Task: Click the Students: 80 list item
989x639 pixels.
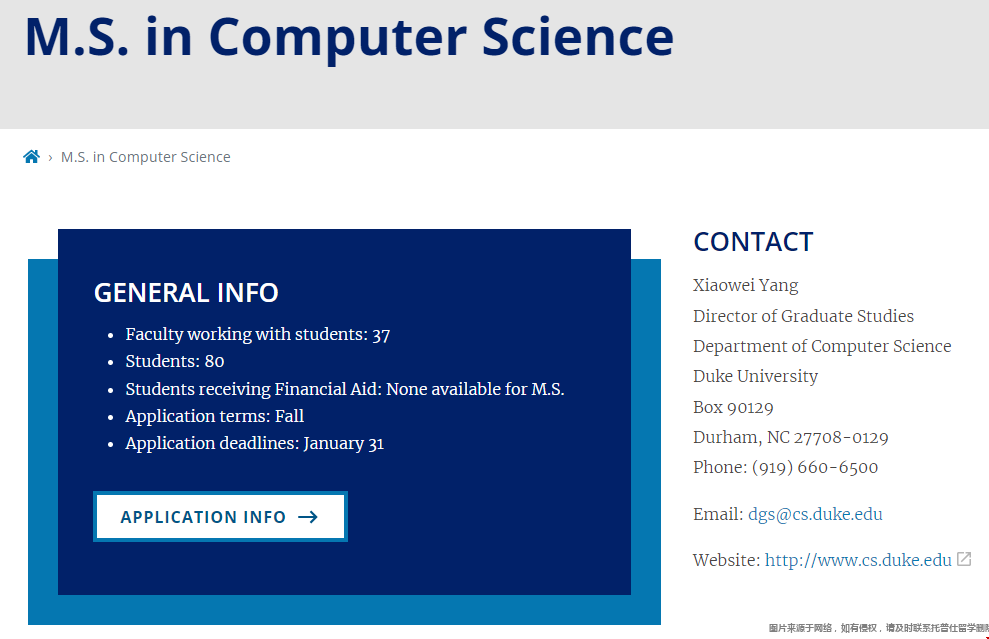Action: pyautogui.click(x=175, y=361)
